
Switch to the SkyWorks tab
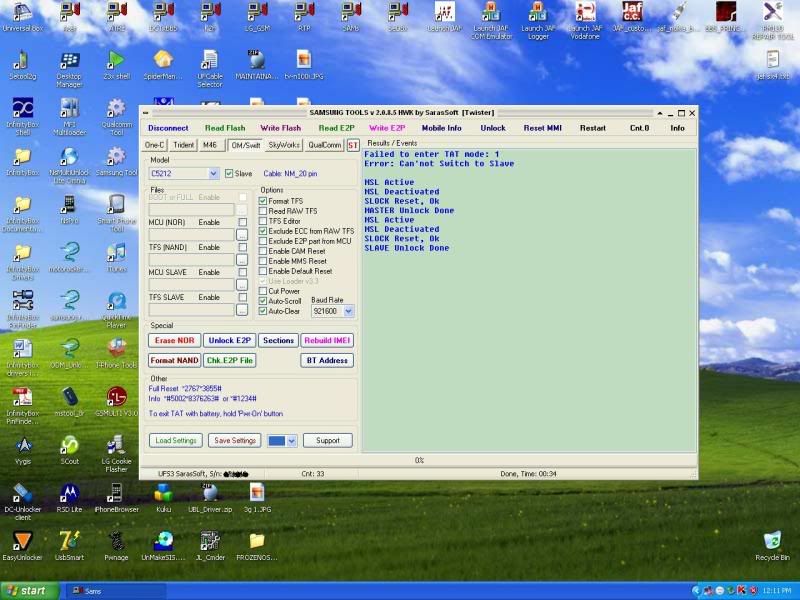pyautogui.click(x=284, y=145)
